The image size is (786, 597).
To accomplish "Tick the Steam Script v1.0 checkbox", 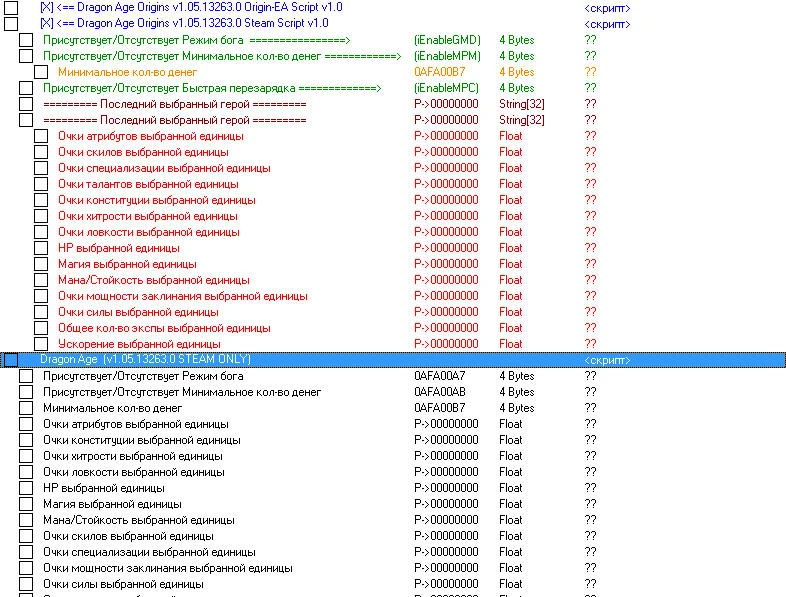I will [11, 24].
